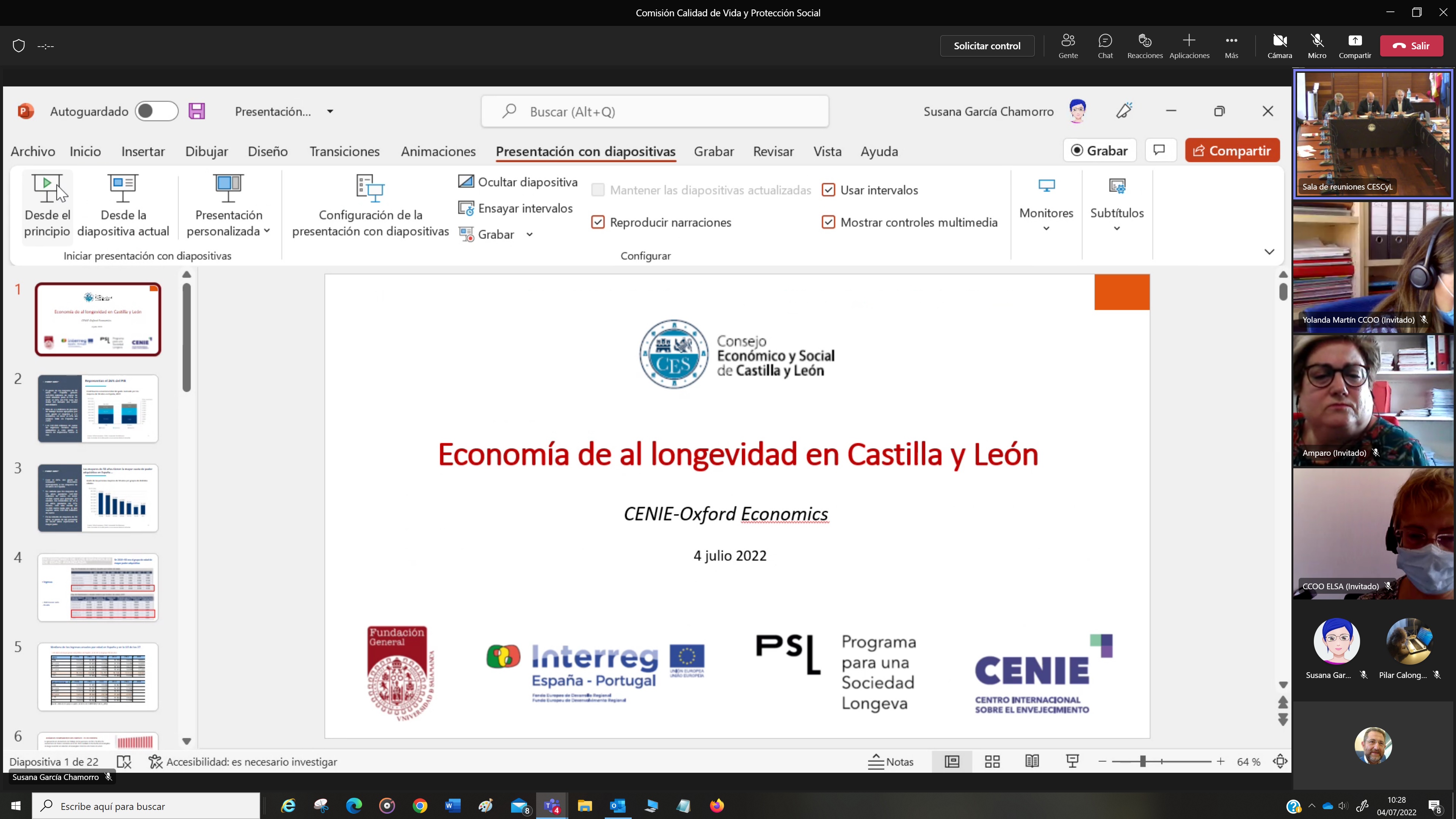Switch to the Insertar tab

pyautogui.click(x=143, y=152)
